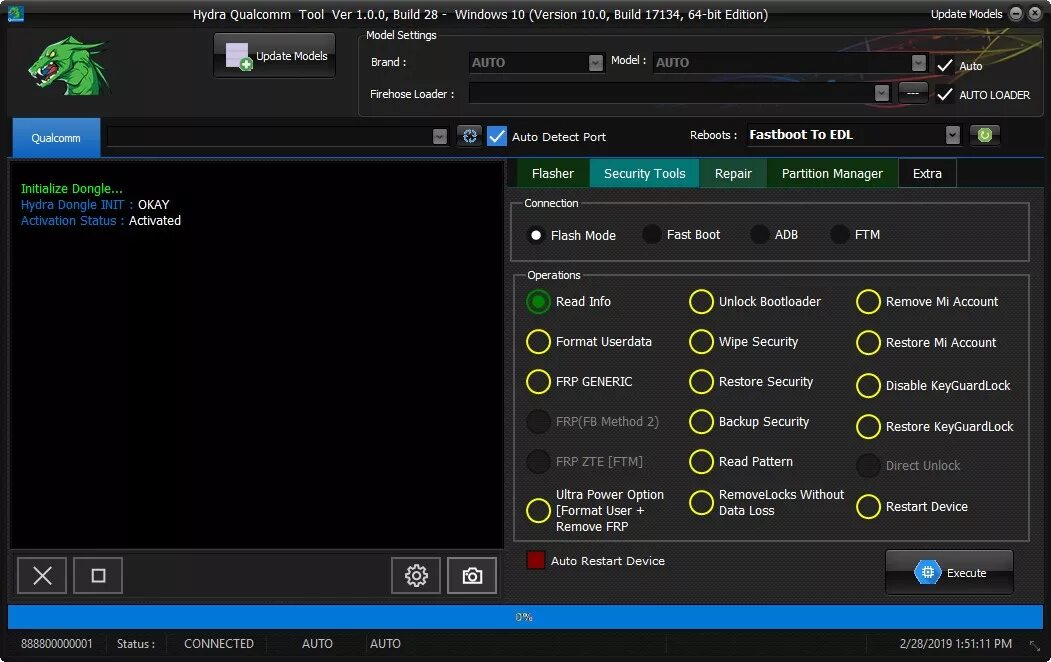
Task: Switch to the Security Tools tab
Action: tap(644, 174)
